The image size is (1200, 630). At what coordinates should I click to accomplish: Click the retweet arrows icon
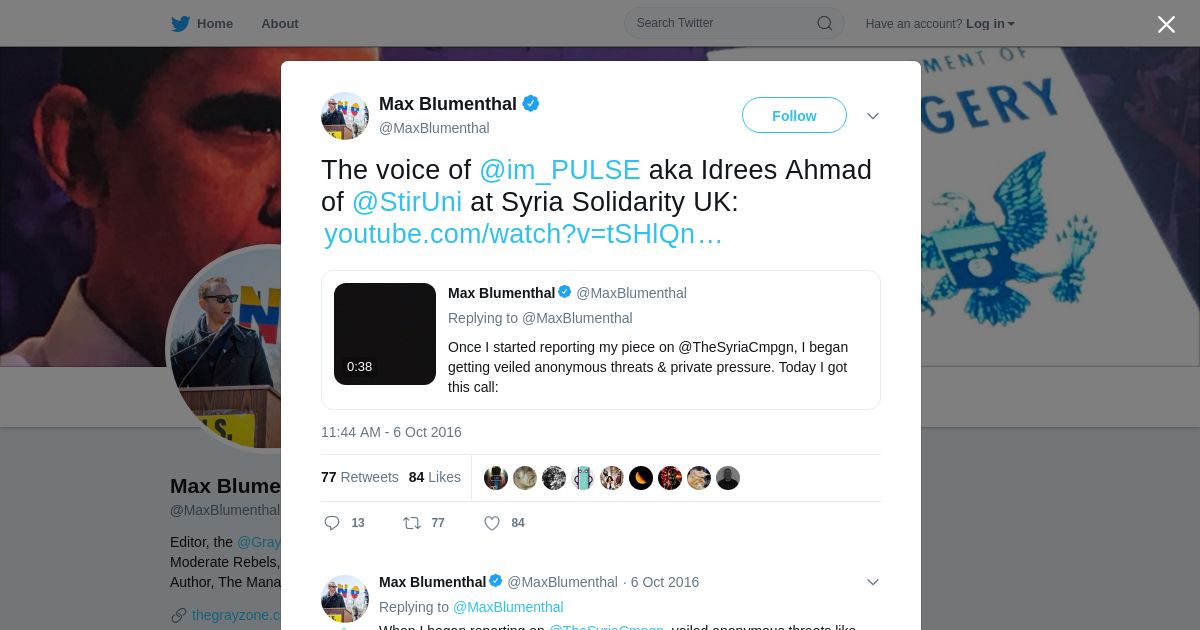coord(411,523)
